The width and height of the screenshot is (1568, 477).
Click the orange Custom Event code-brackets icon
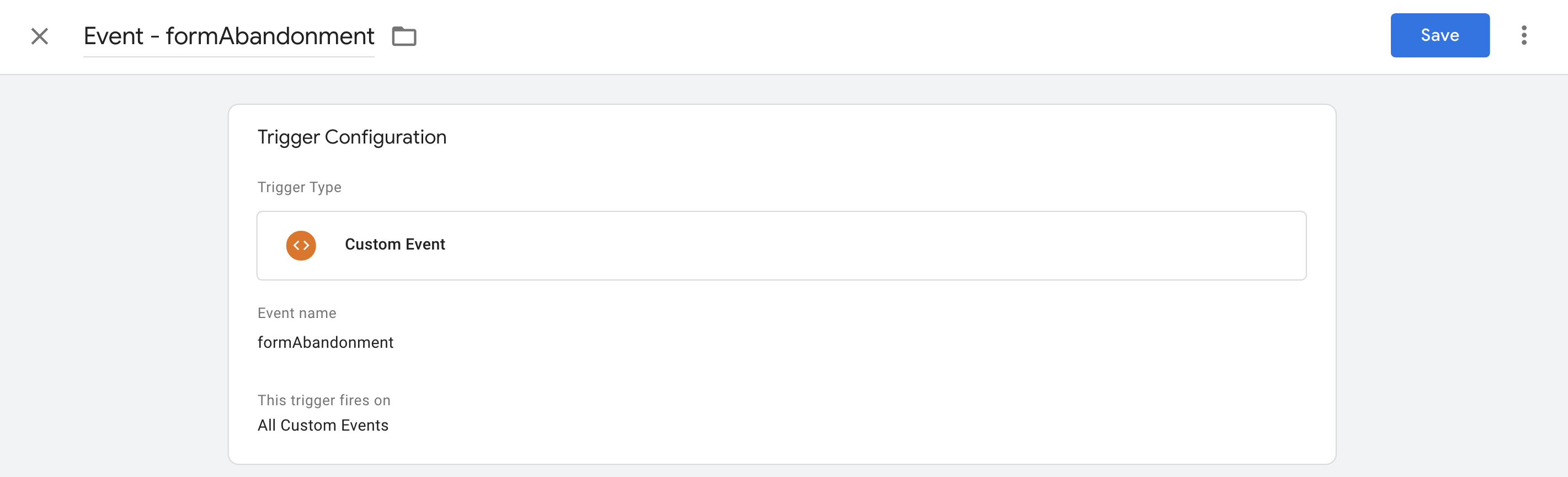301,246
